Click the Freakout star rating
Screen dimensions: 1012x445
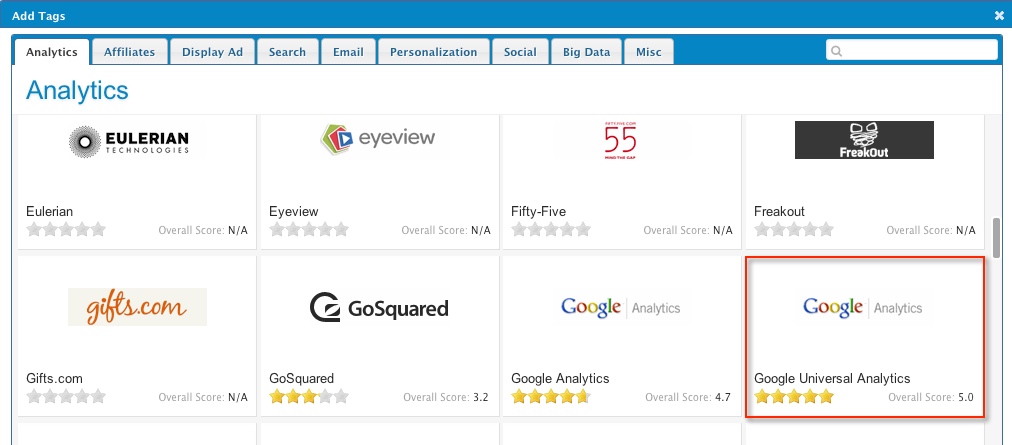794,229
